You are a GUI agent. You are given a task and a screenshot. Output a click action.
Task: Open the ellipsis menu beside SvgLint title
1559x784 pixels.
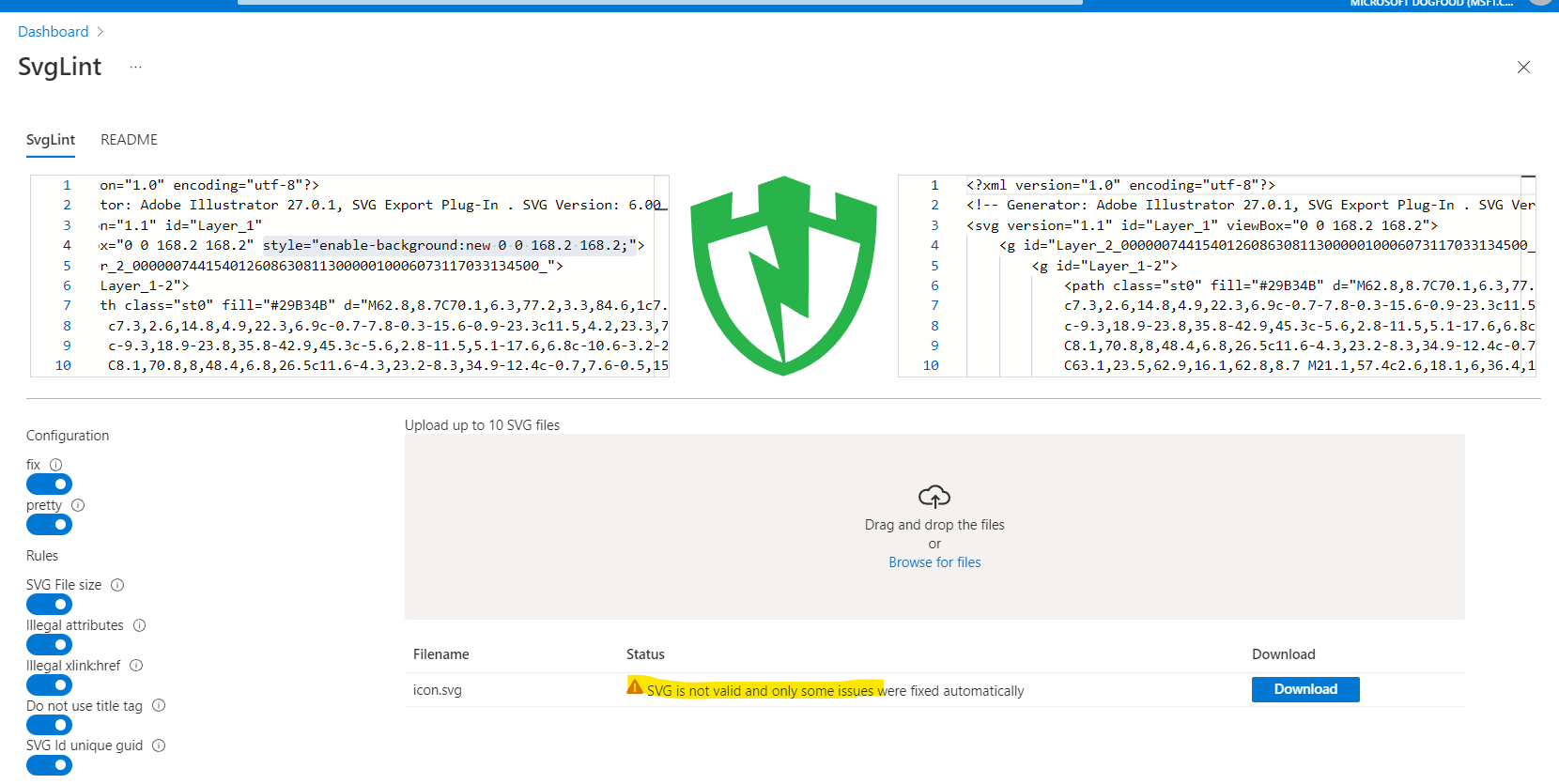click(136, 67)
